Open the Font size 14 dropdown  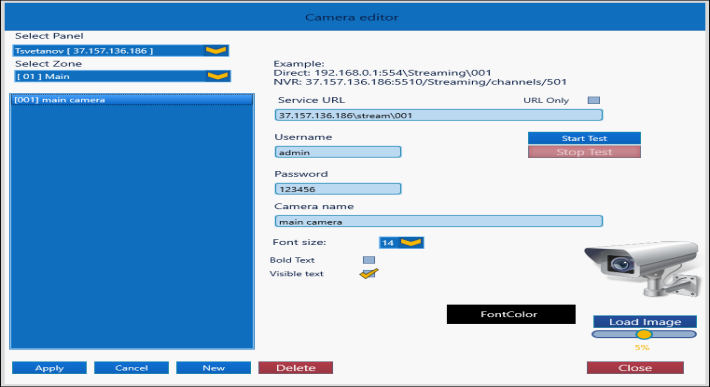pos(401,243)
